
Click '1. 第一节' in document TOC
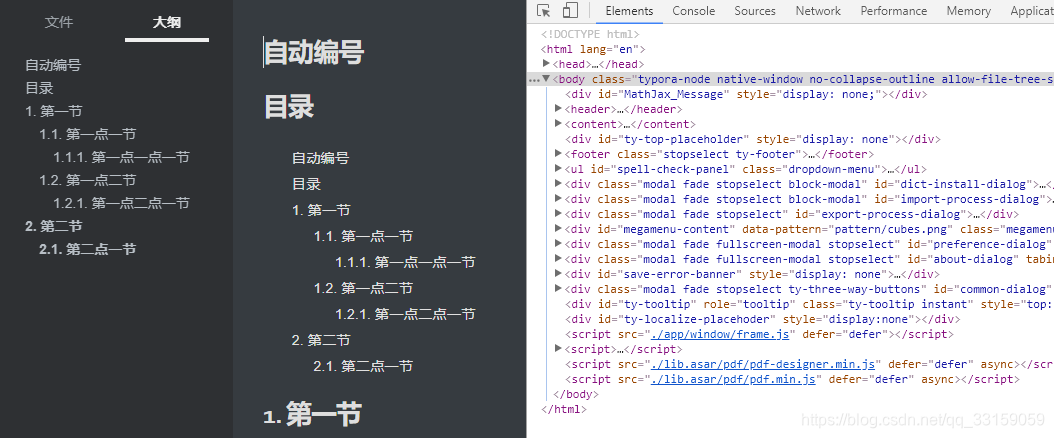[321, 210]
